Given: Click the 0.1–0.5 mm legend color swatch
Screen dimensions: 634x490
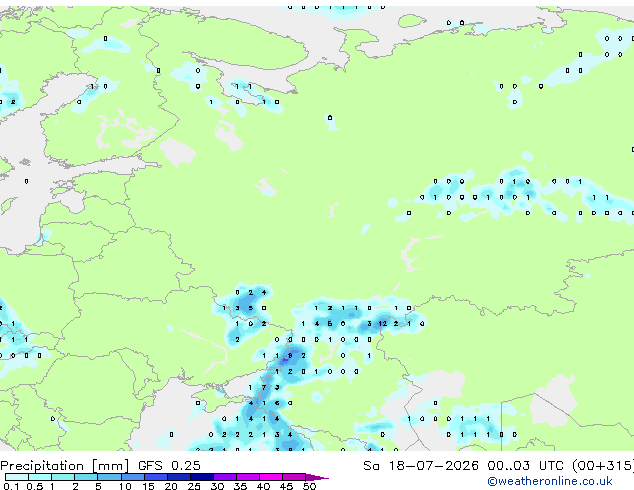Looking at the screenshot, I should 17,477.
